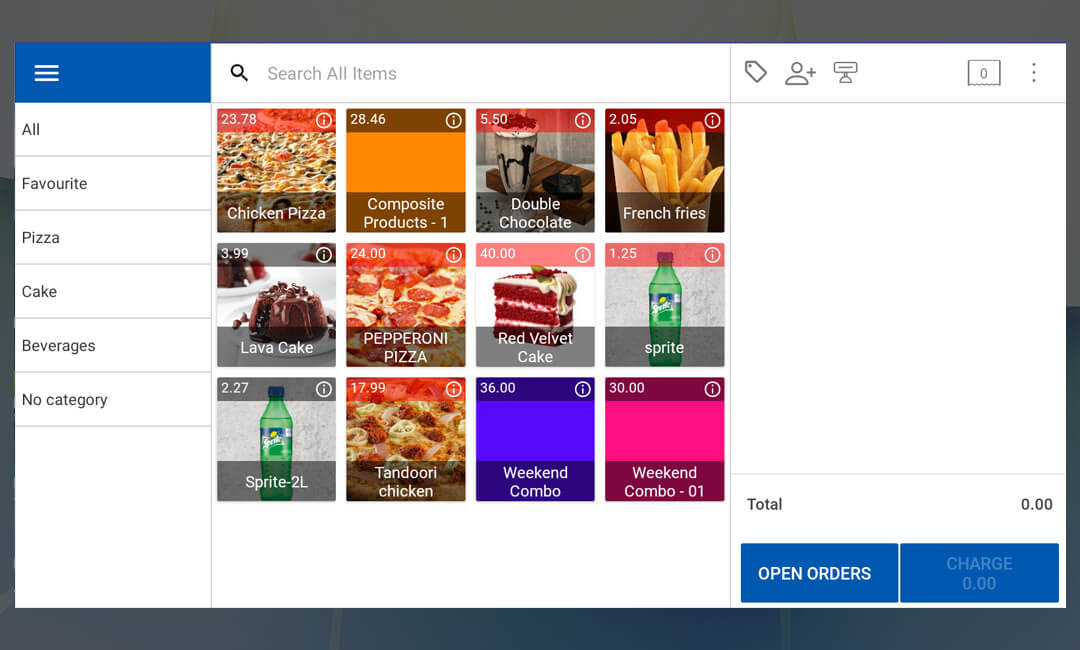The height and width of the screenshot is (650, 1080).
Task: Click the search magnifier icon
Action: (239, 73)
